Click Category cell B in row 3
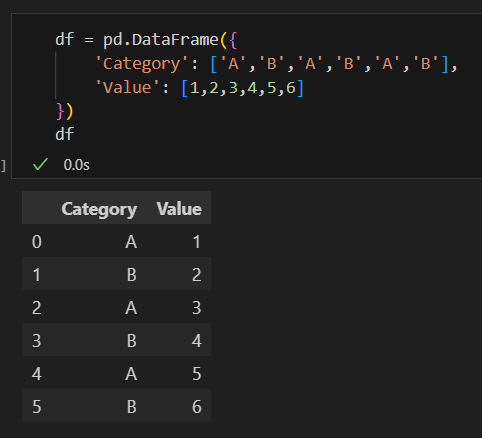Screen dimensions: 482x438 (x=132, y=341)
